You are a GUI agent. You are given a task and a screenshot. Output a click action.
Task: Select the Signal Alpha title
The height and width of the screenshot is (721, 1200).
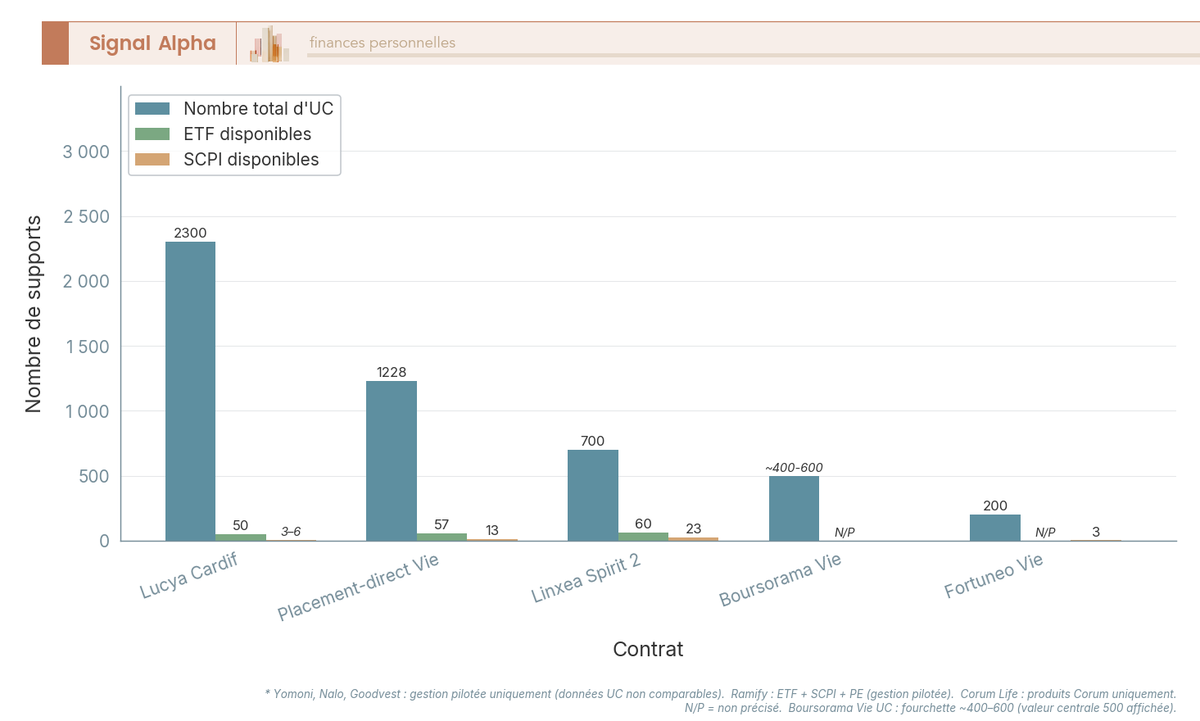coord(150,43)
